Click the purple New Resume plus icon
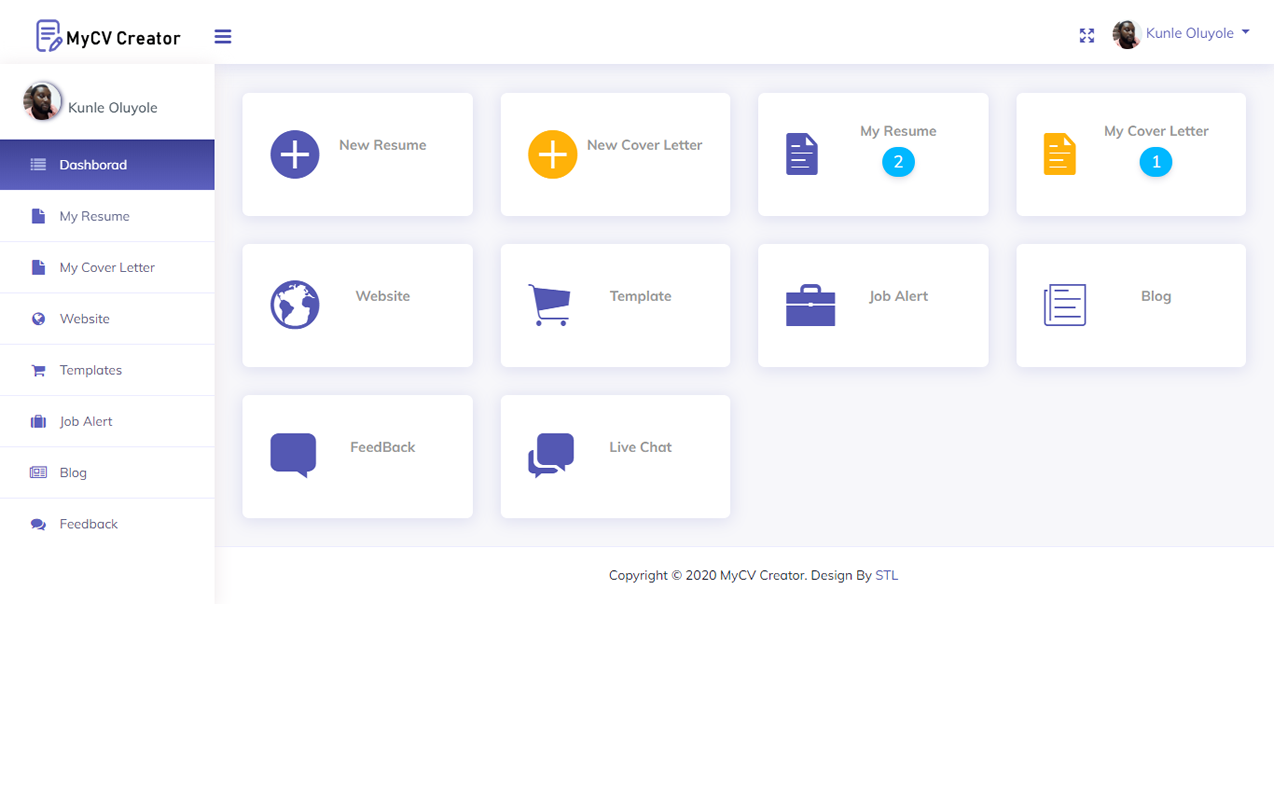Viewport: 1280px width, 800px height. pyautogui.click(x=295, y=155)
